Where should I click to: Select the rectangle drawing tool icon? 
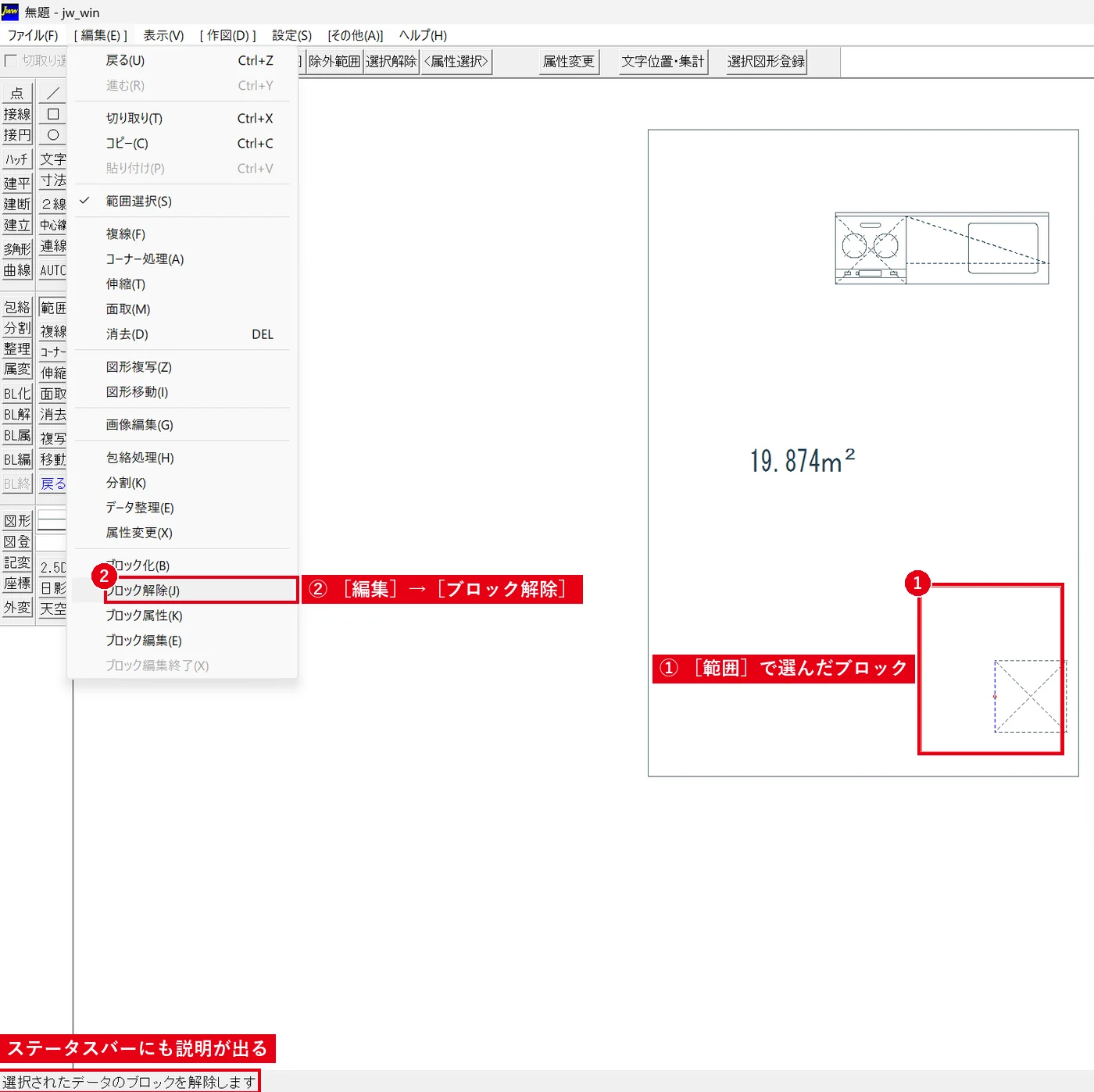point(53,114)
